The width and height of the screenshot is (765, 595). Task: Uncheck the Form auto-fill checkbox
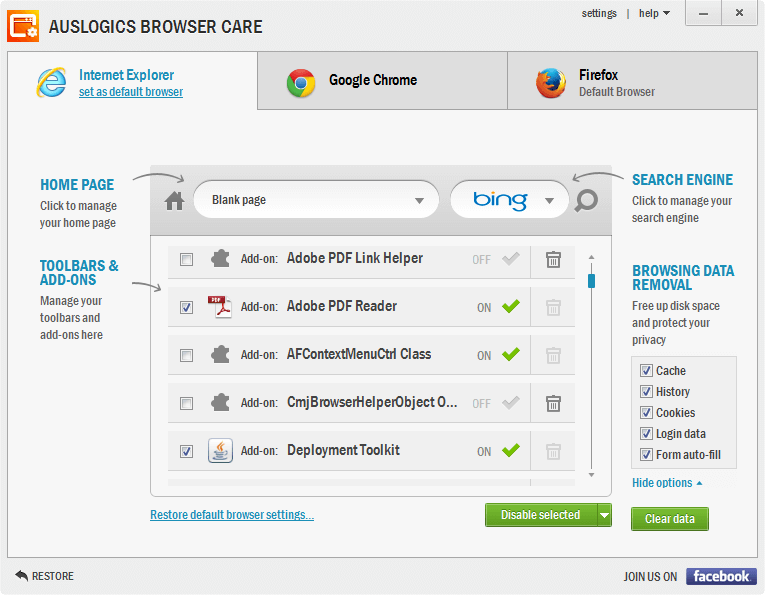[x=646, y=455]
